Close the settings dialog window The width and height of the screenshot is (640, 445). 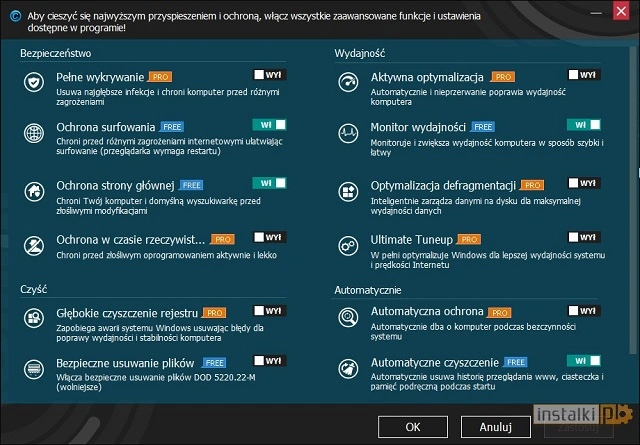(624, 17)
